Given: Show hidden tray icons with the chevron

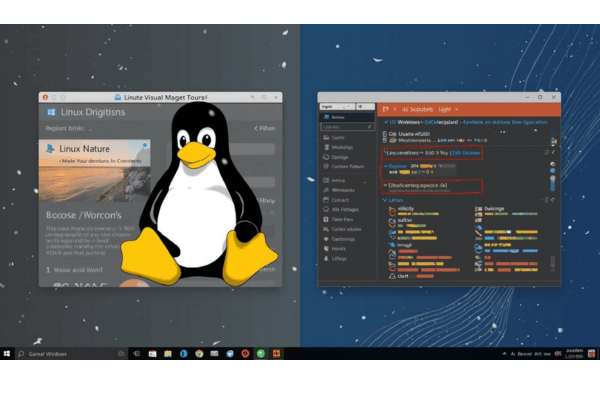Looking at the screenshot, I should (x=504, y=354).
